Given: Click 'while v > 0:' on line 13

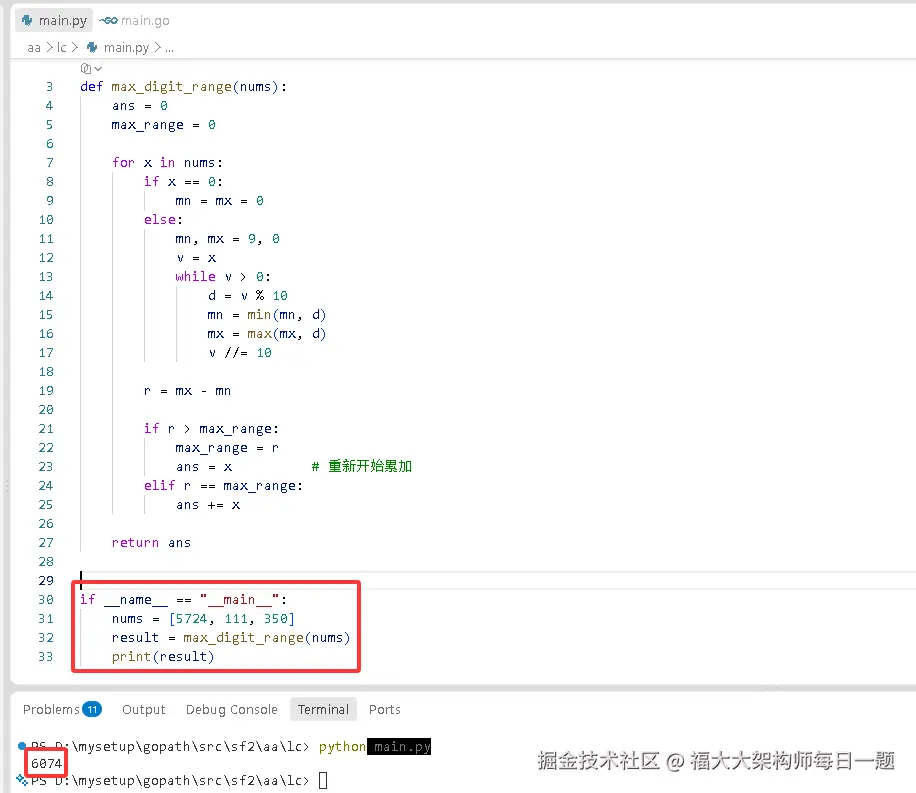Looking at the screenshot, I should 223,276.
